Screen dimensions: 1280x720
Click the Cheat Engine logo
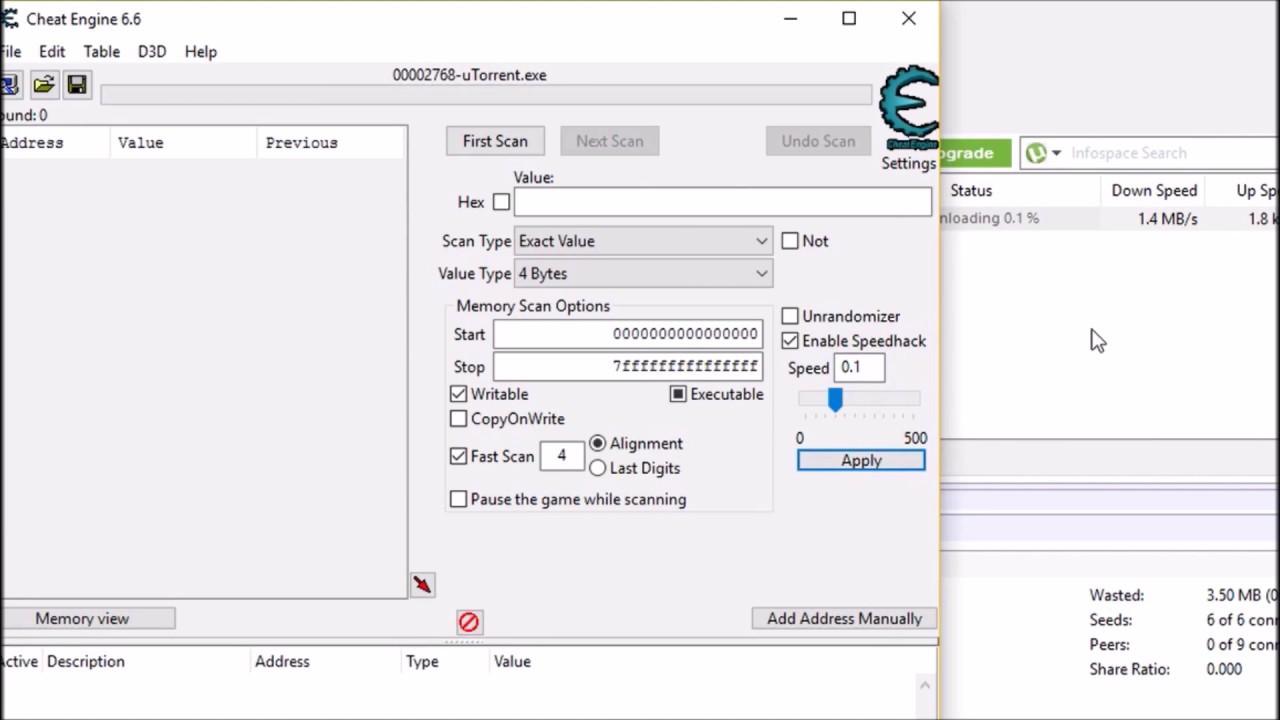pos(908,108)
